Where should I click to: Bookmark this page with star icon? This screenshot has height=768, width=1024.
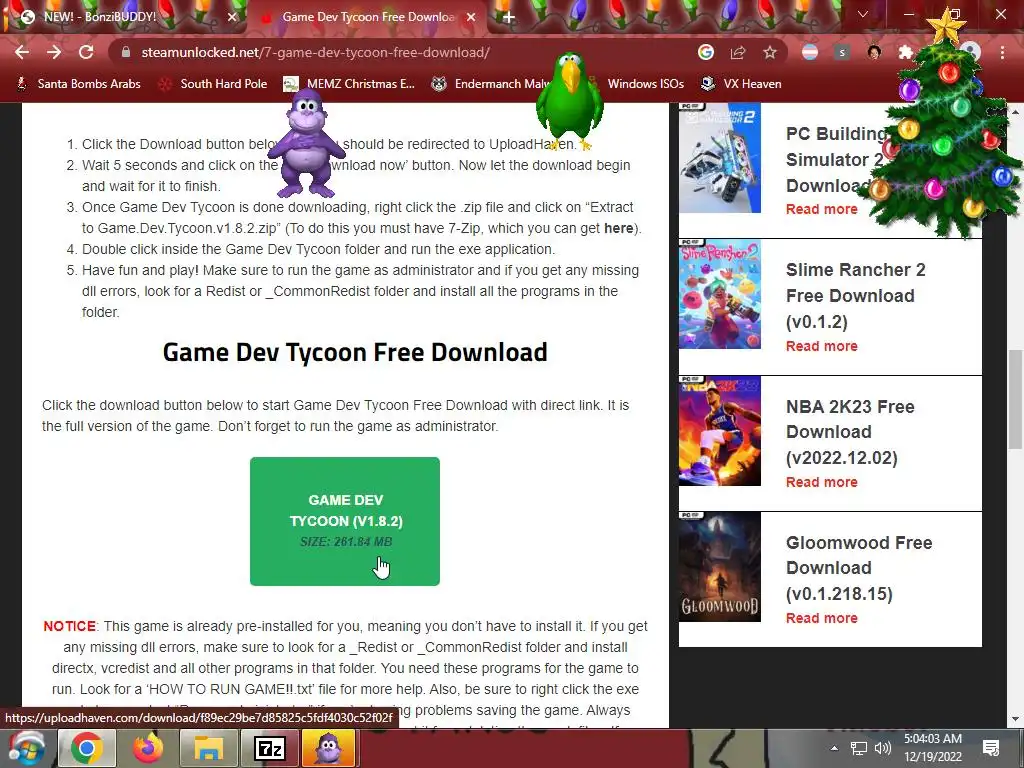(770, 52)
